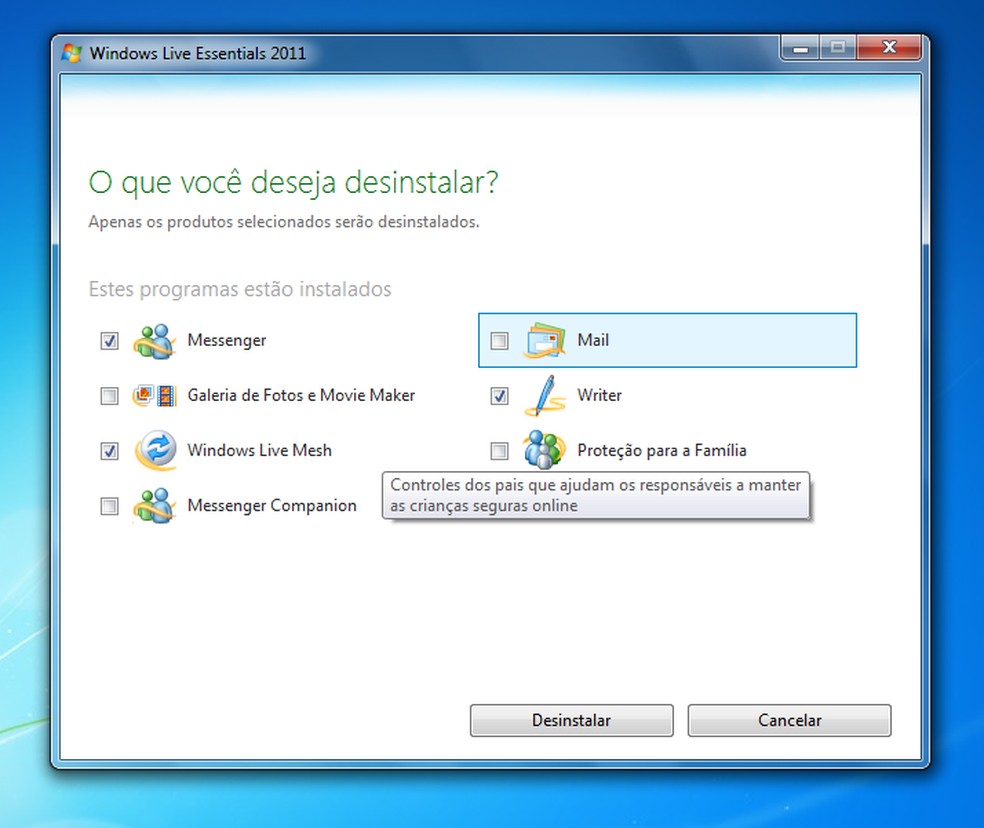Select the 'Messenger' label text
Screen dimensions: 984x828
pos(227,340)
